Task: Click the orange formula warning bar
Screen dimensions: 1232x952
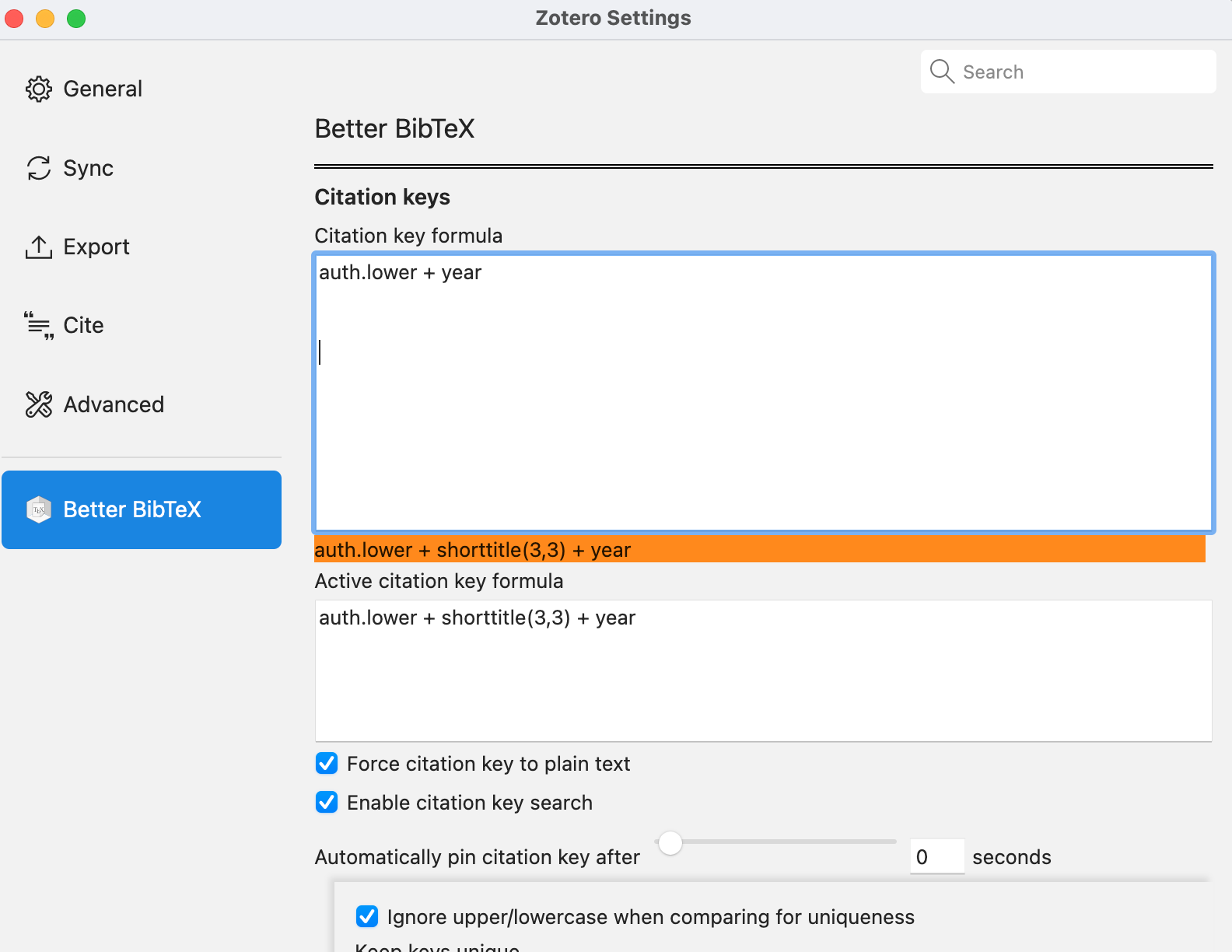Action: pyautogui.click(x=759, y=549)
